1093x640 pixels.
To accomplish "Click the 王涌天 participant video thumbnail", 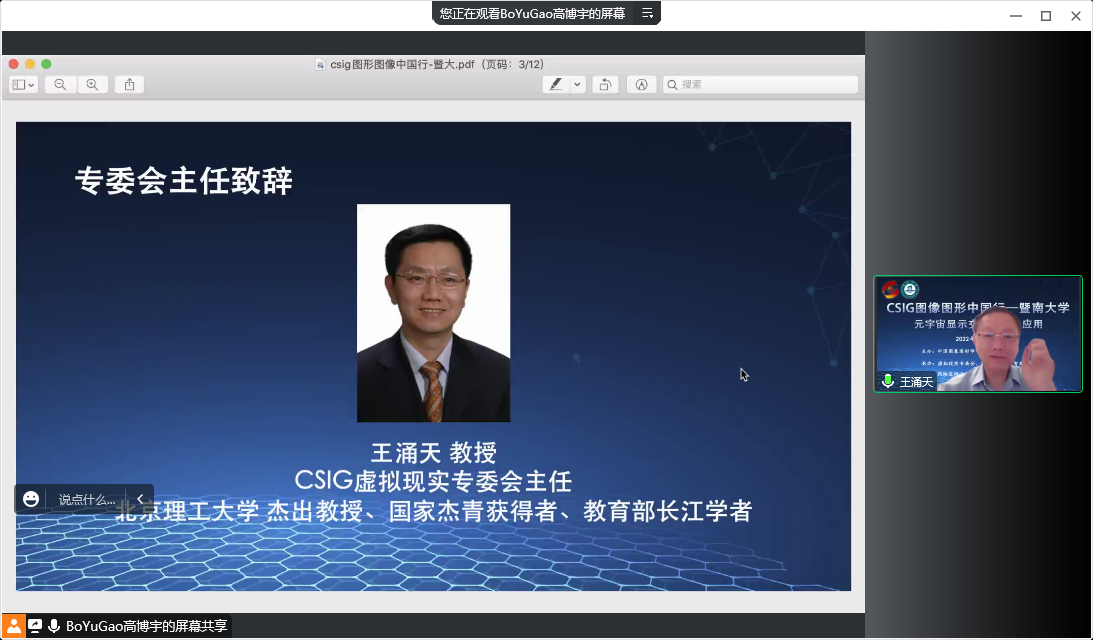I will [977, 334].
